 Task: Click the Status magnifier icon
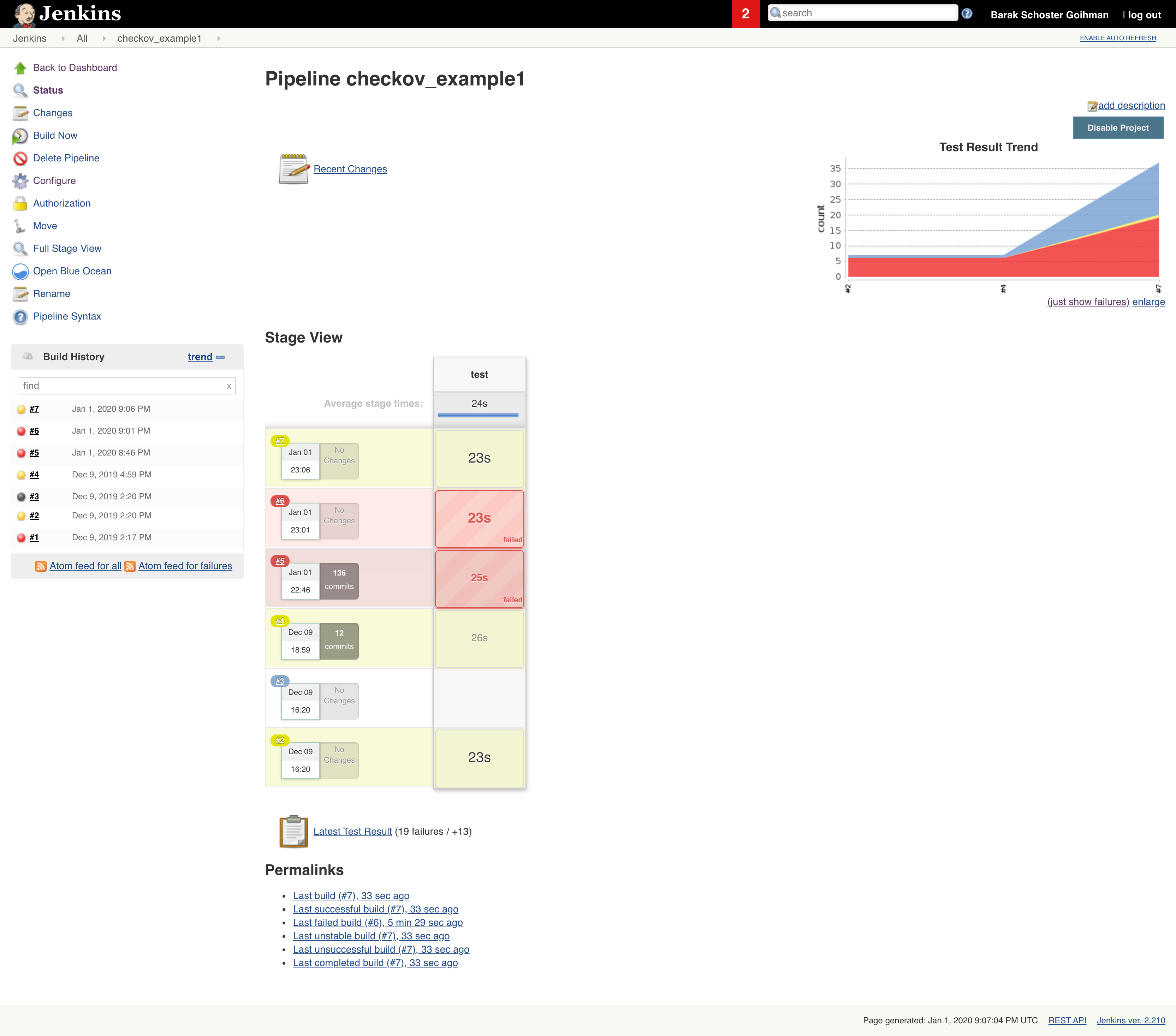point(20,90)
